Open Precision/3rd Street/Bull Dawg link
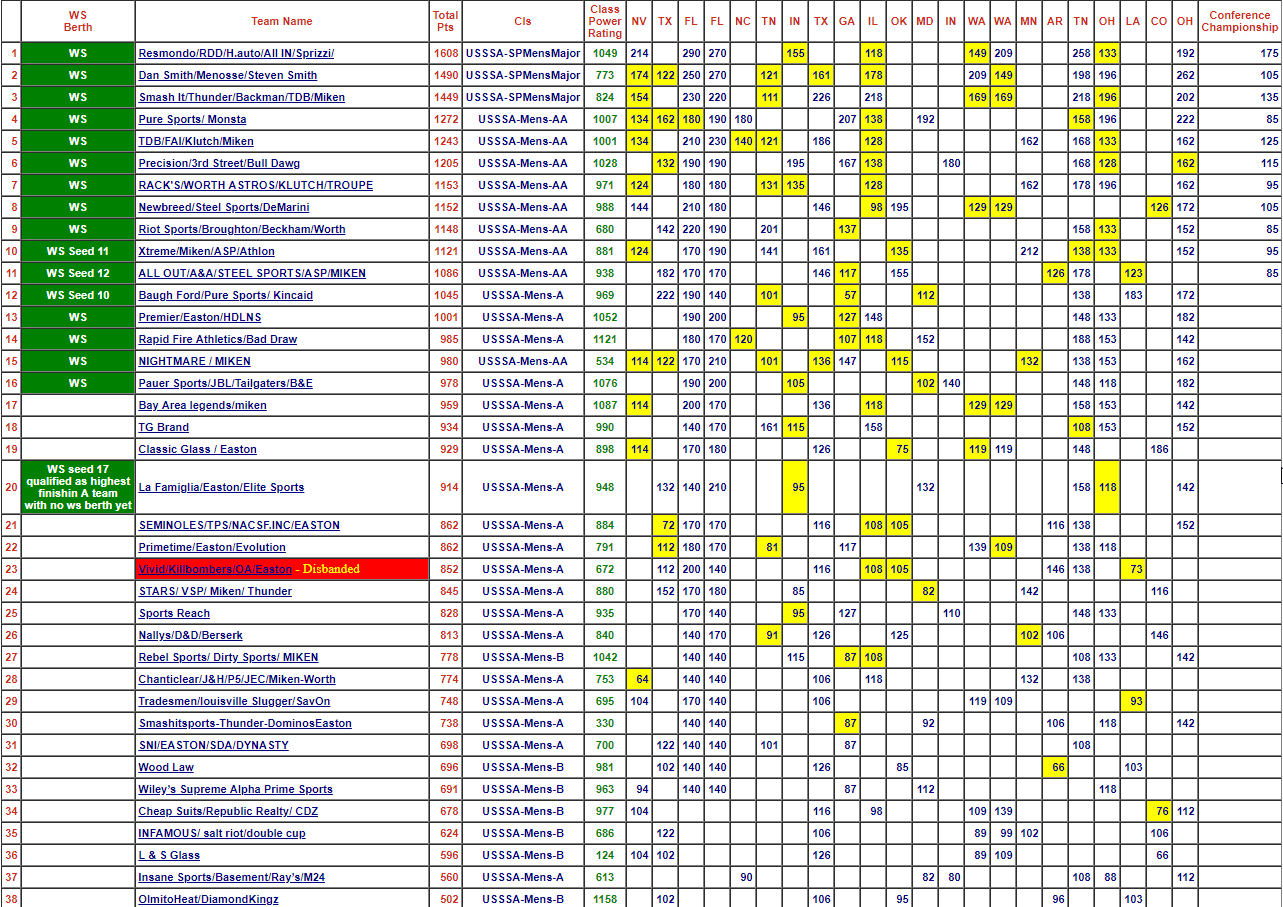This screenshot has height=907, width=1283. coord(219,163)
